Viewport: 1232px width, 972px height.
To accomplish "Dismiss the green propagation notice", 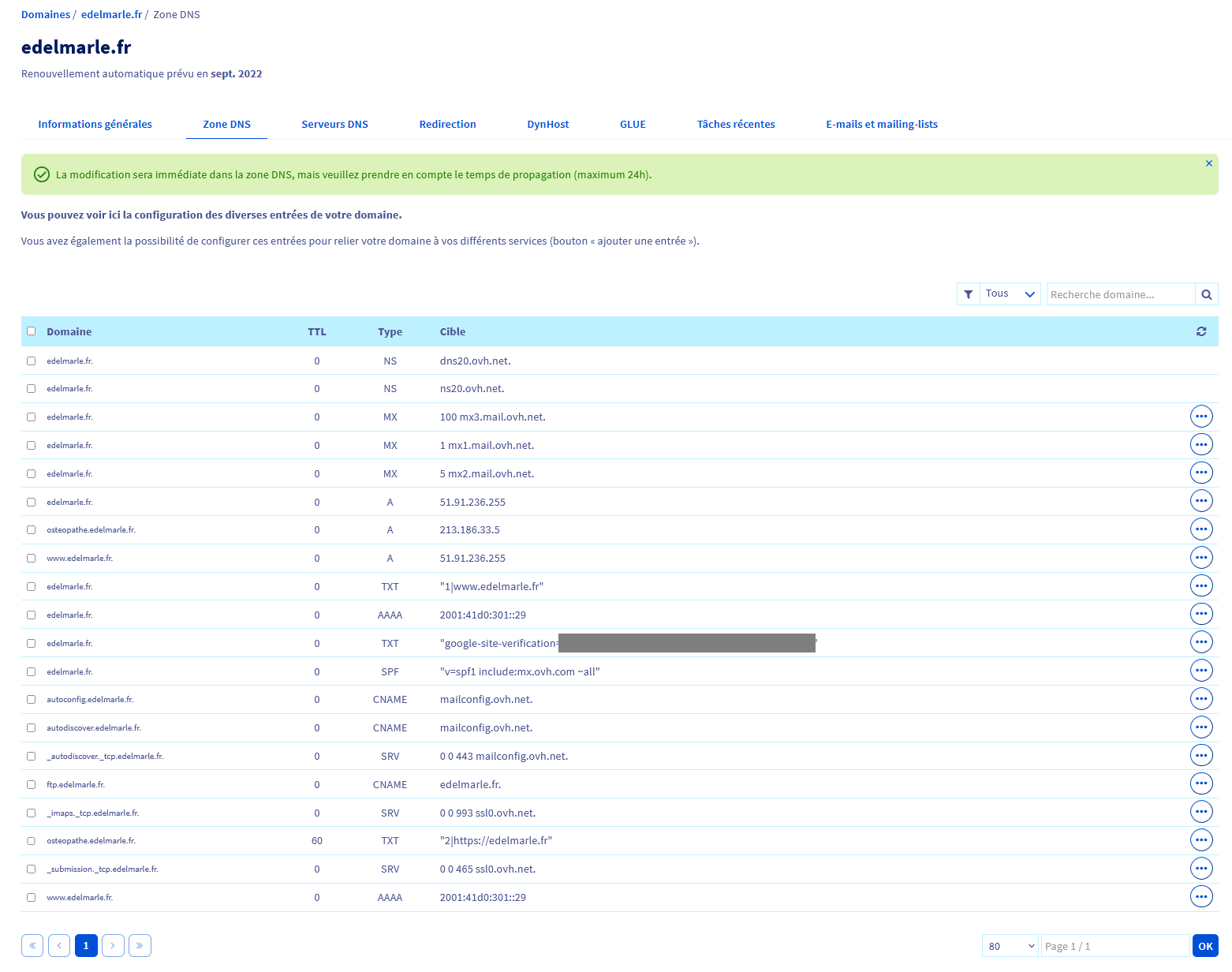I will (x=1208, y=163).
